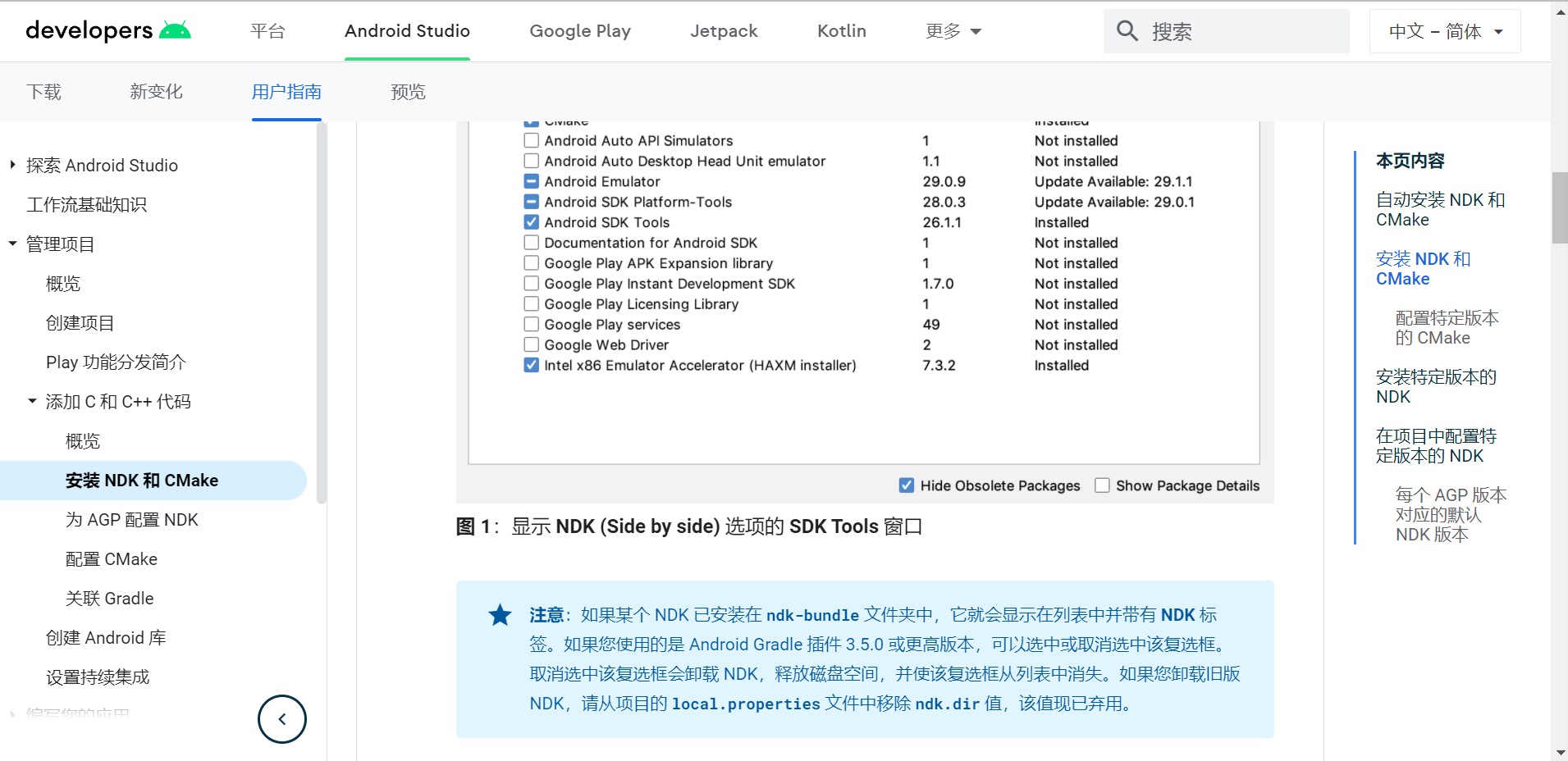Enable Show Package Details

click(x=1102, y=485)
